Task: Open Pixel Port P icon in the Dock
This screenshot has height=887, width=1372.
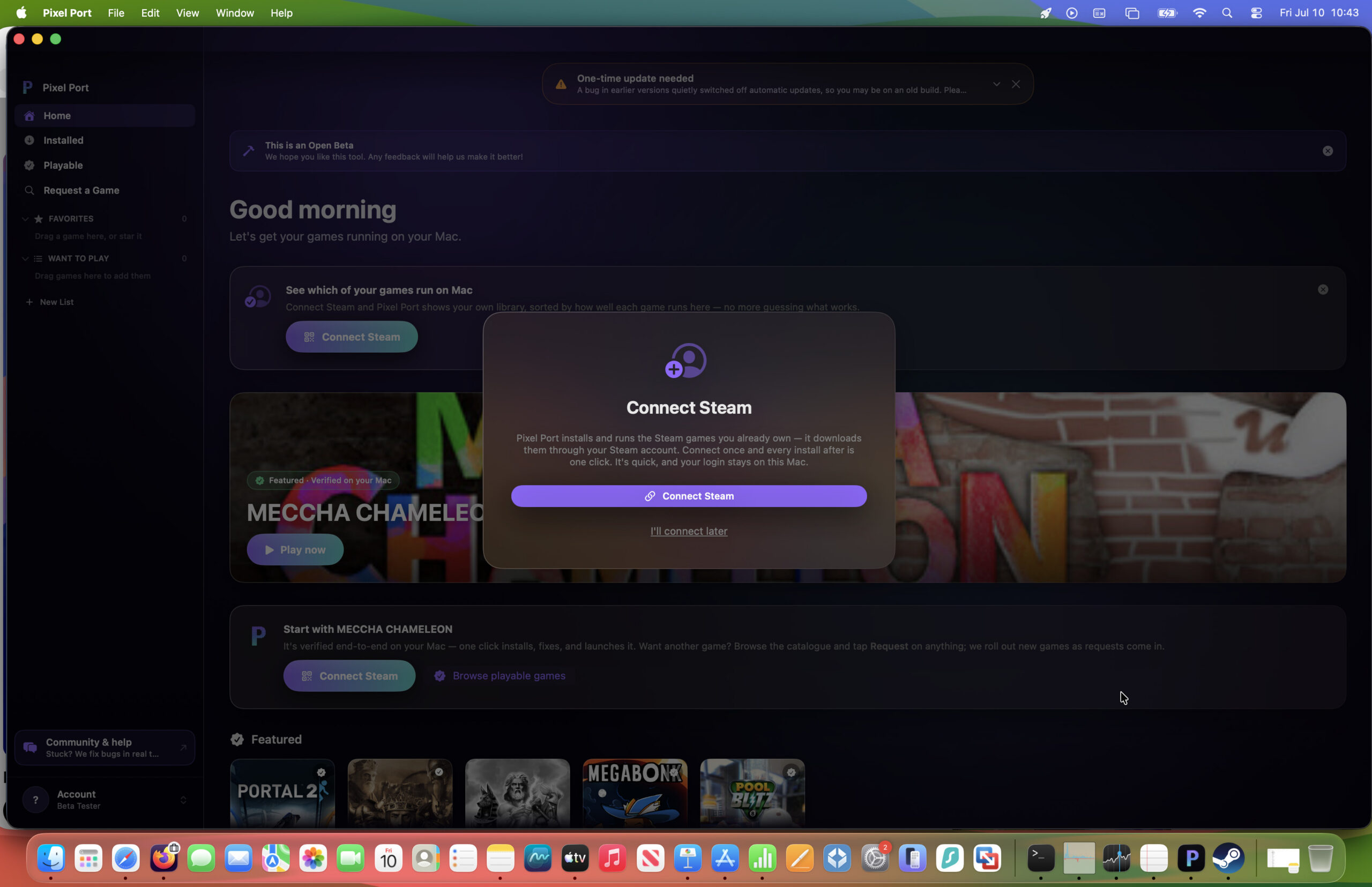Action: [1192, 858]
